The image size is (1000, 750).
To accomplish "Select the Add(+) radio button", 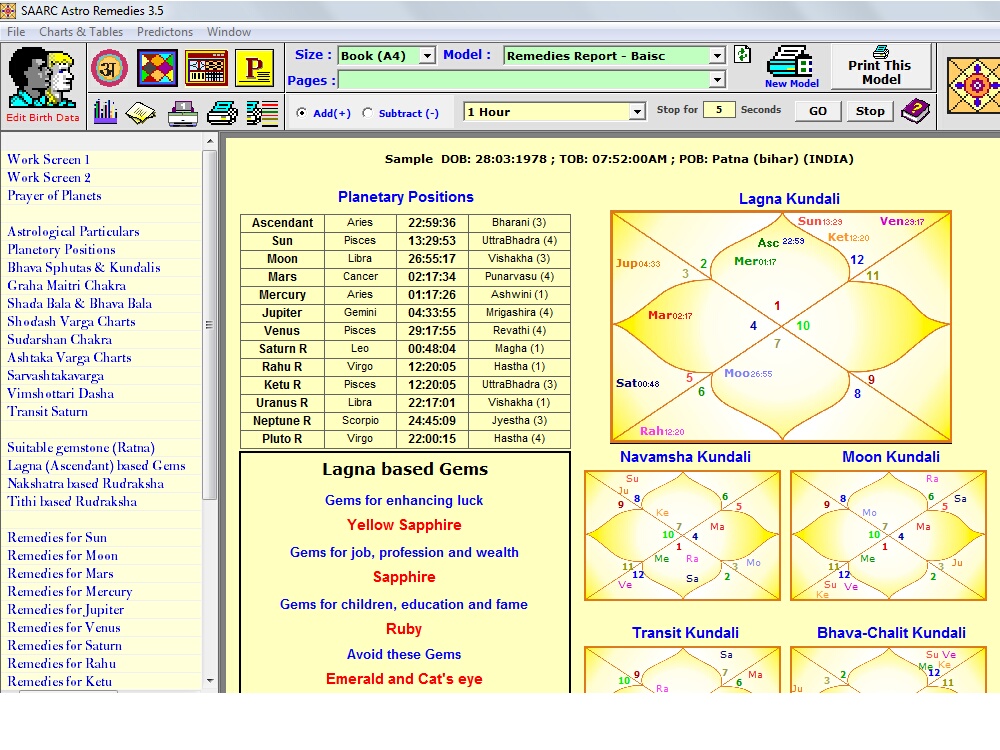I will point(302,113).
